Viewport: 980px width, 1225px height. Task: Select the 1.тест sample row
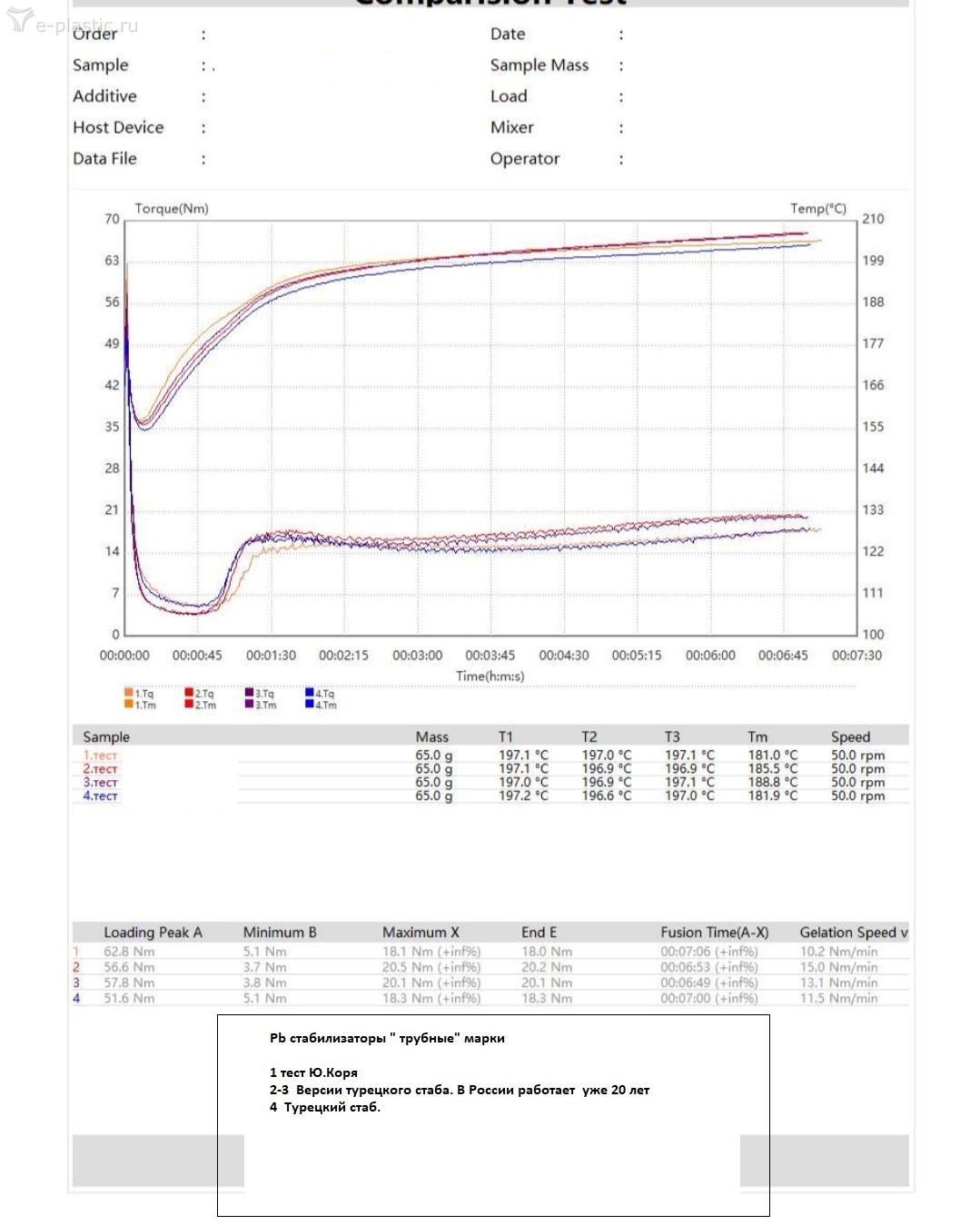point(490,755)
